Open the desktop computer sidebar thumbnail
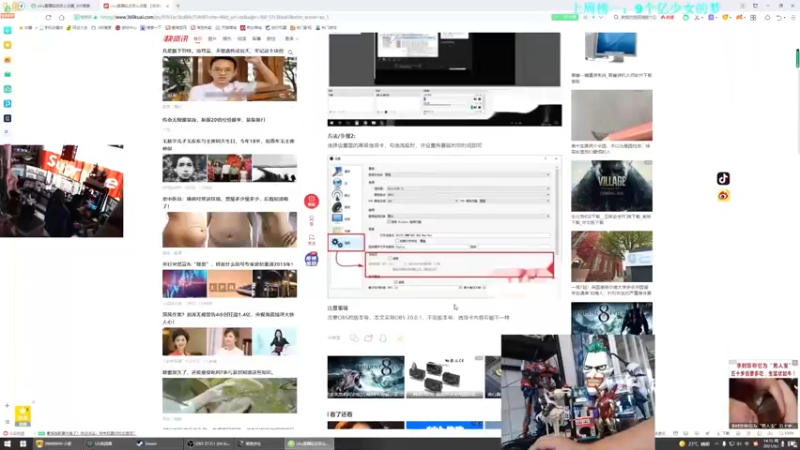Screen dimensions: 800x450 pyautogui.click(x=611, y=47)
